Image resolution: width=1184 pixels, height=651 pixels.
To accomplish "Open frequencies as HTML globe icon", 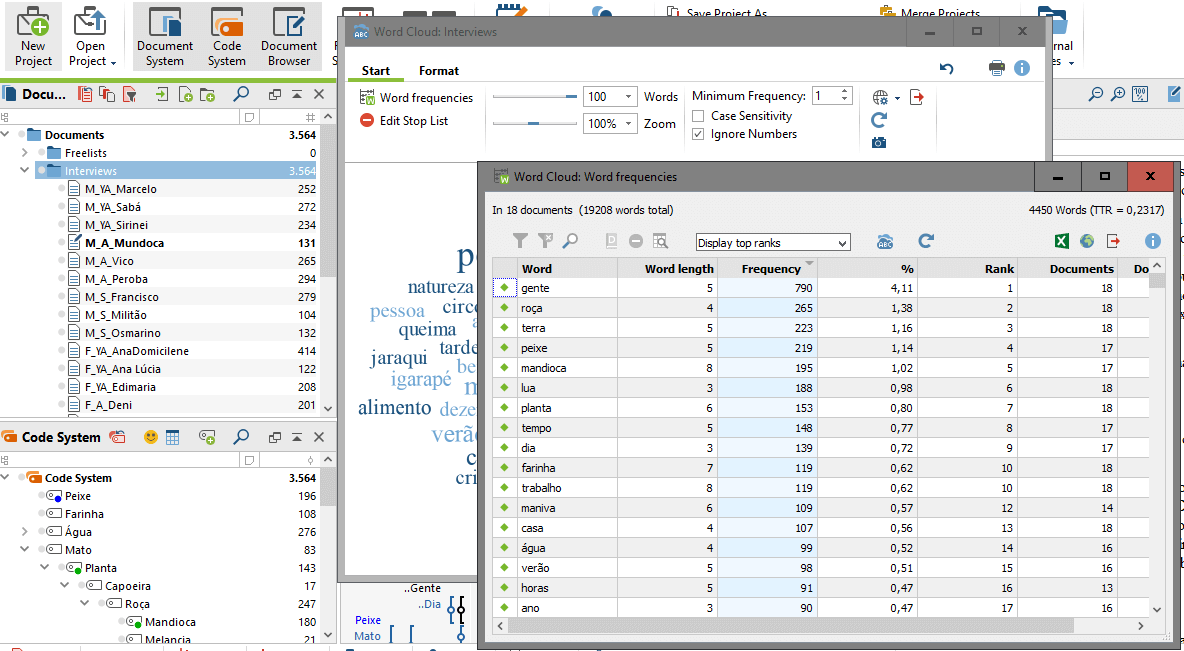I will point(1087,241).
